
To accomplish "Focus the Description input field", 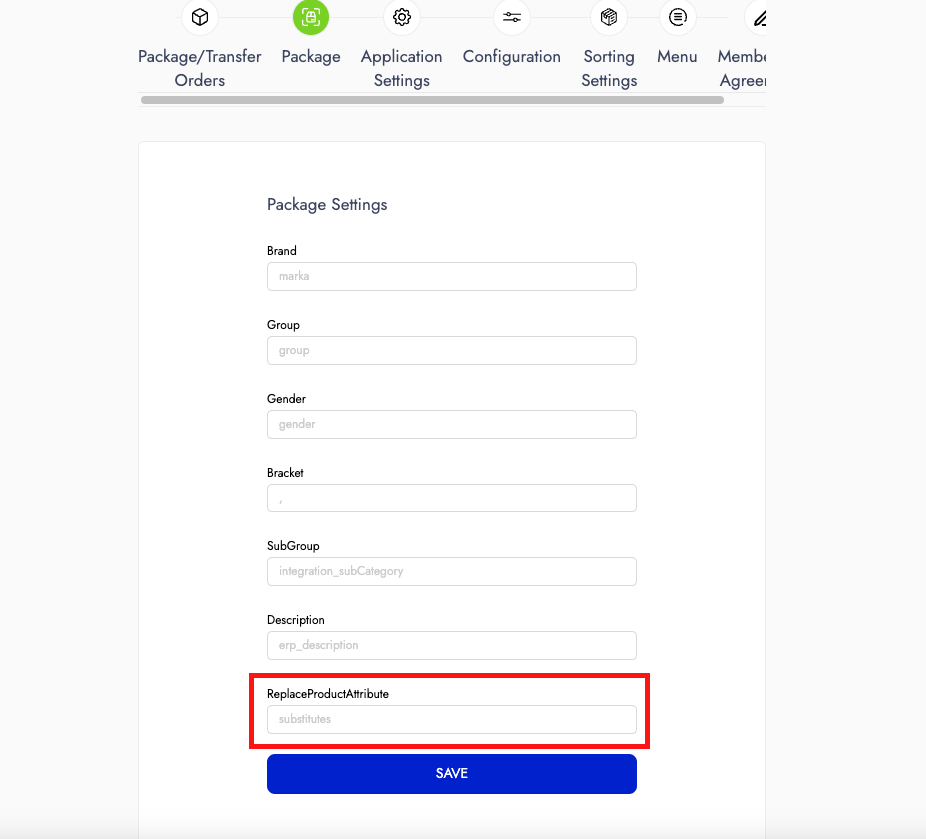I will coord(452,646).
